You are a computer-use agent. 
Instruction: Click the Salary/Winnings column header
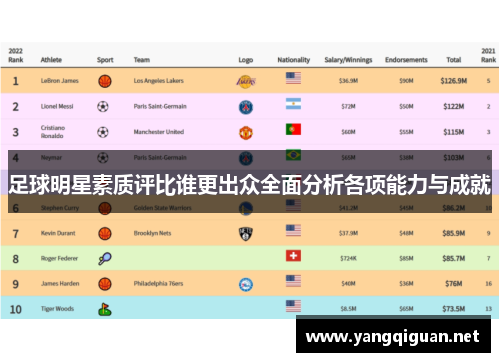coord(348,60)
